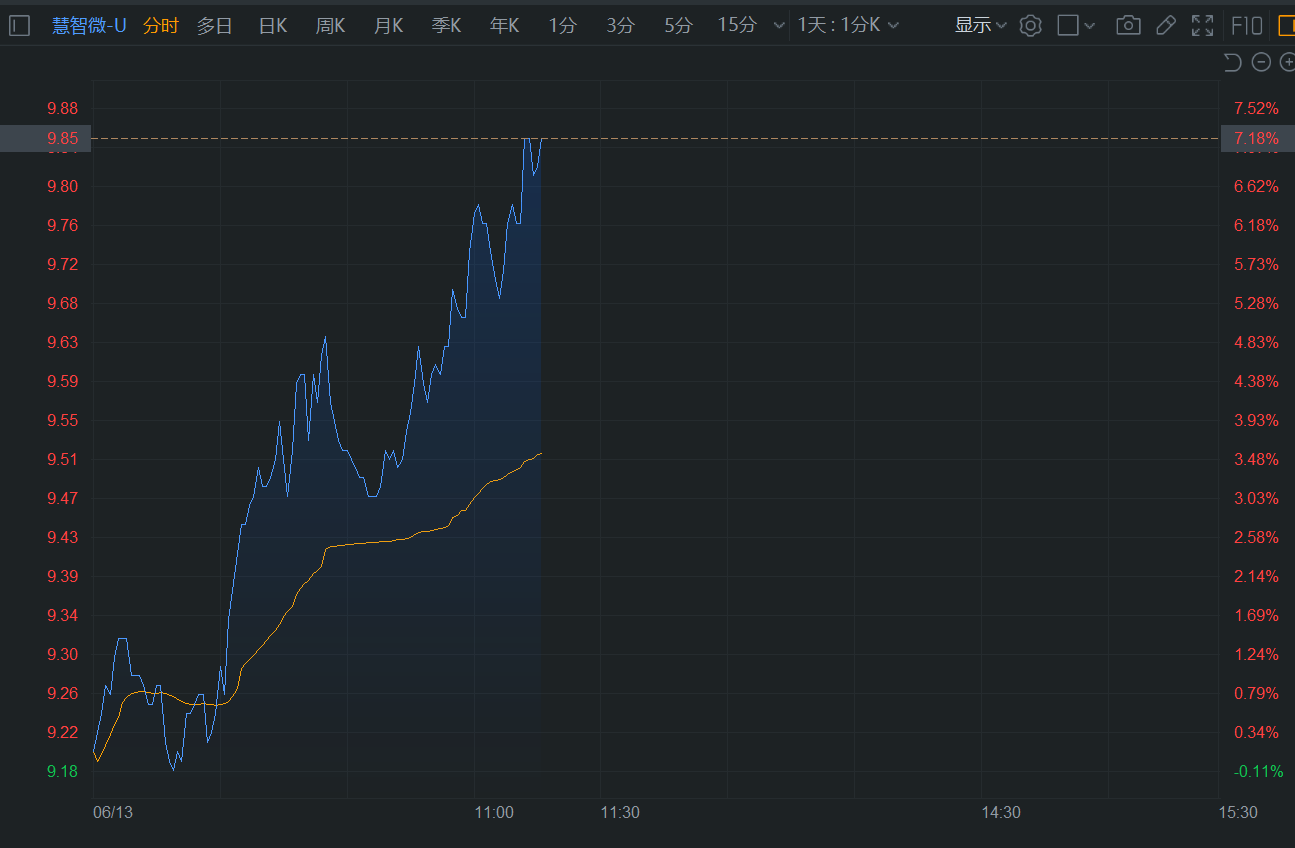
Task: Open the 1天:1分K period dropdown
Action: click(x=848, y=26)
